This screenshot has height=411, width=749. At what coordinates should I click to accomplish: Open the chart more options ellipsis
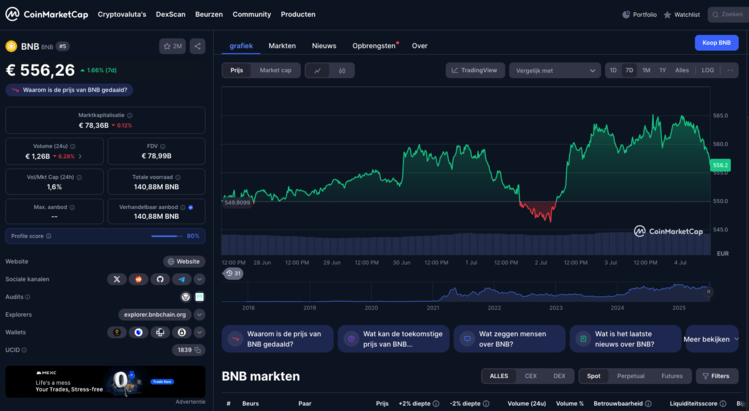(x=730, y=70)
